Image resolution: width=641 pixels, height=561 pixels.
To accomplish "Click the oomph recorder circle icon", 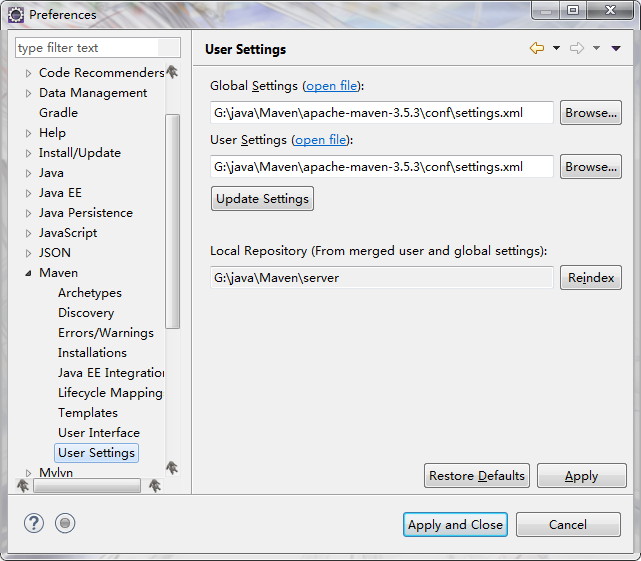I will (x=65, y=523).
